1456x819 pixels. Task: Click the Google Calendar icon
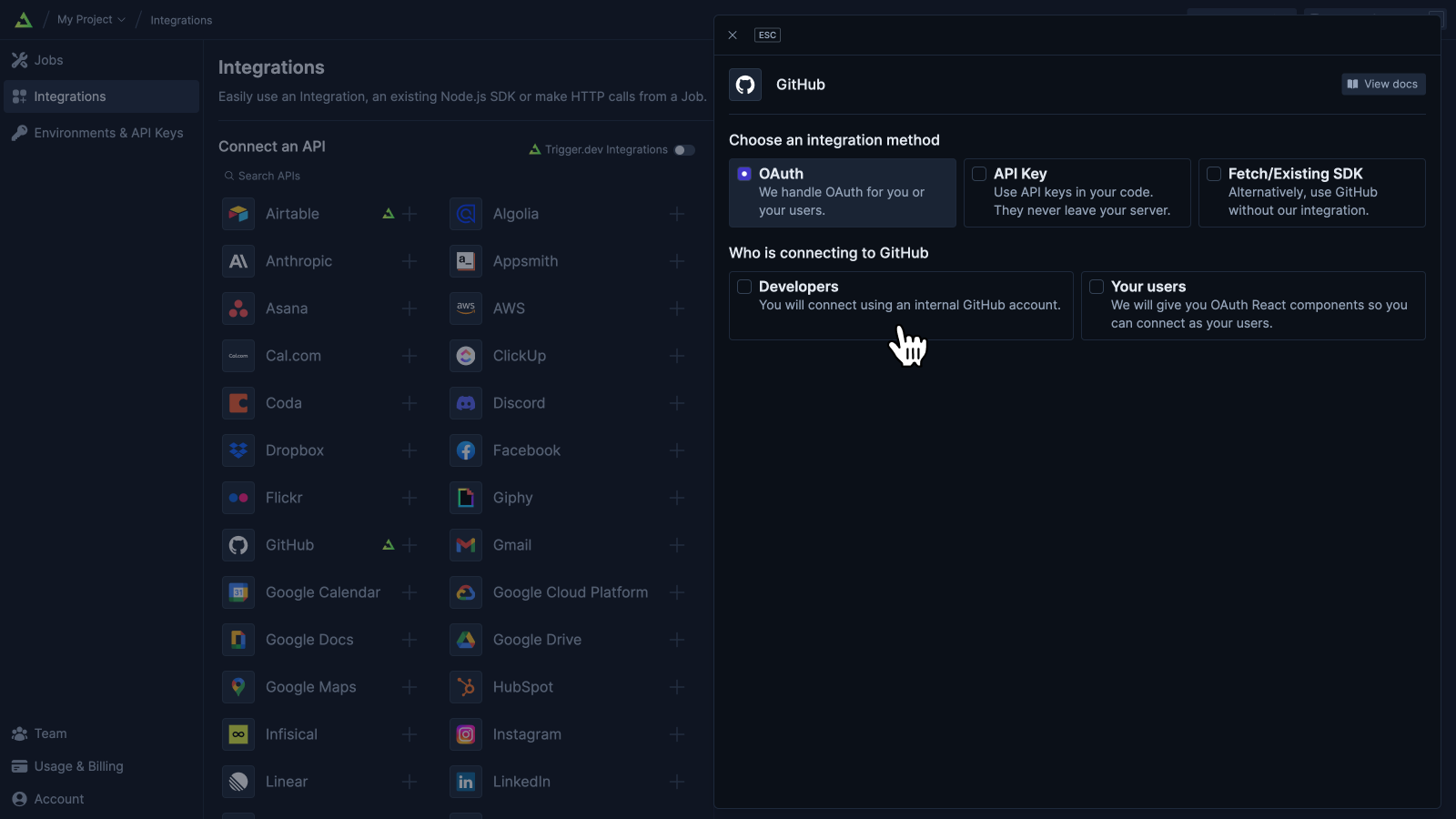238,592
